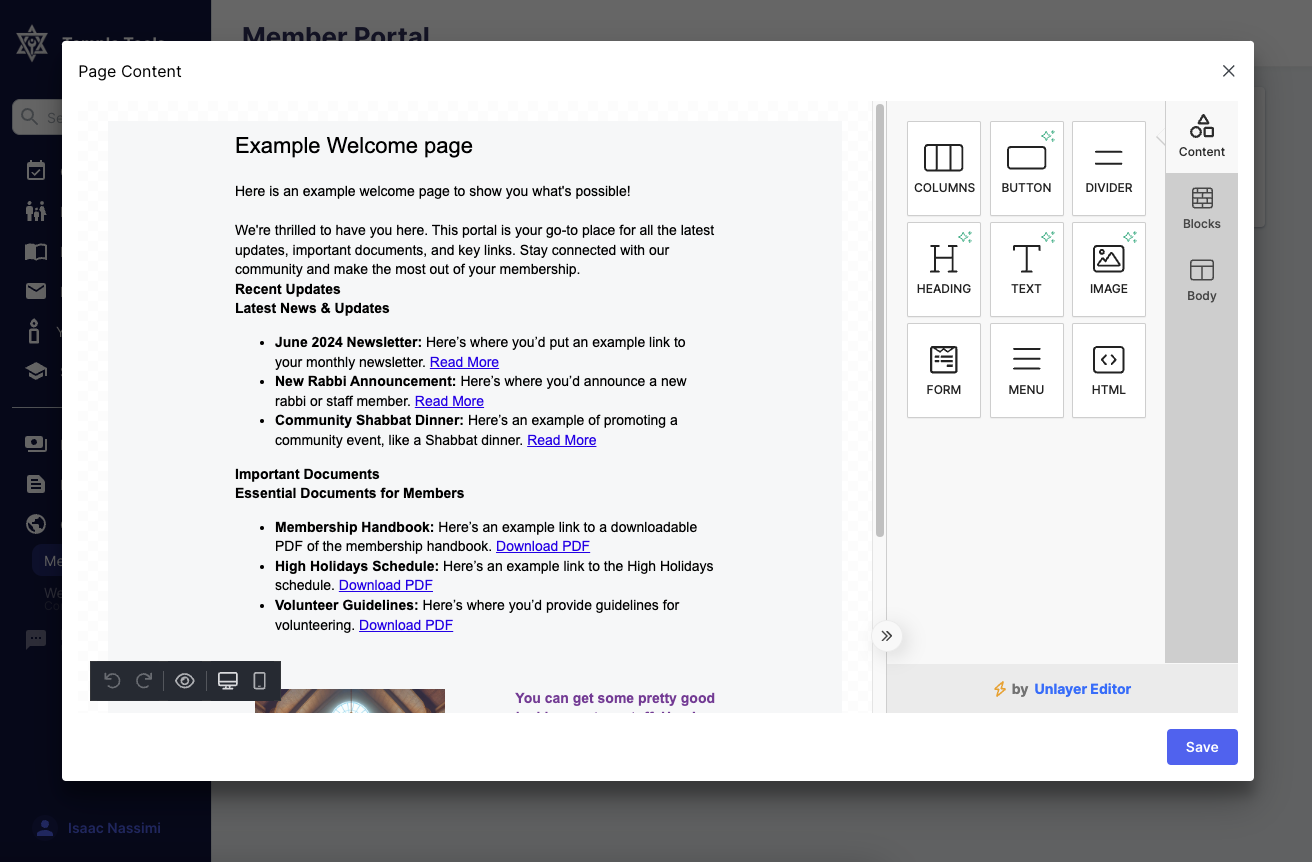Select the Heading content block
The image size is (1312, 862).
click(943, 269)
